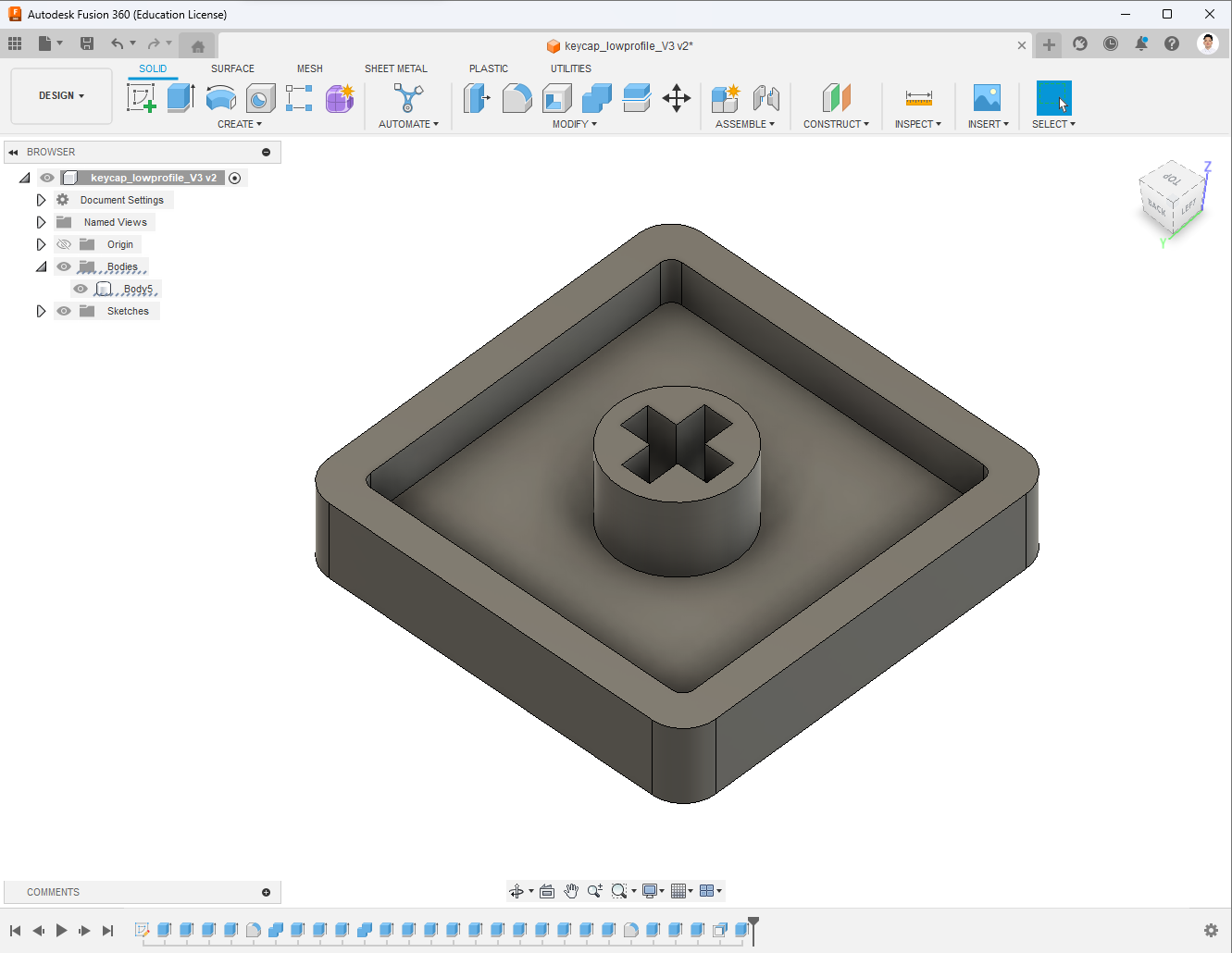Hide Body5 using its eye icon

81,289
